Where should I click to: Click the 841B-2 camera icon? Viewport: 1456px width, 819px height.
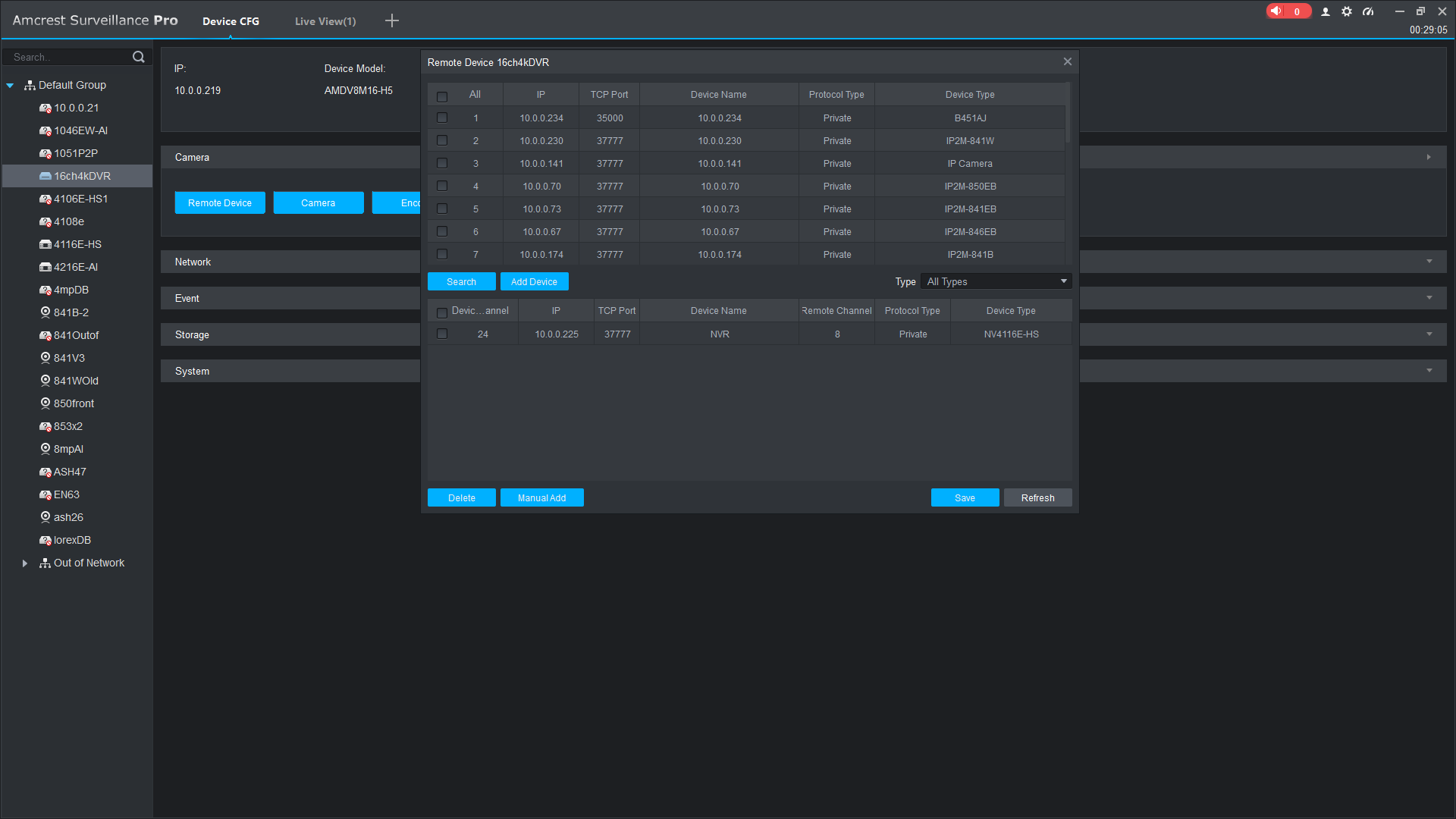pyautogui.click(x=45, y=312)
